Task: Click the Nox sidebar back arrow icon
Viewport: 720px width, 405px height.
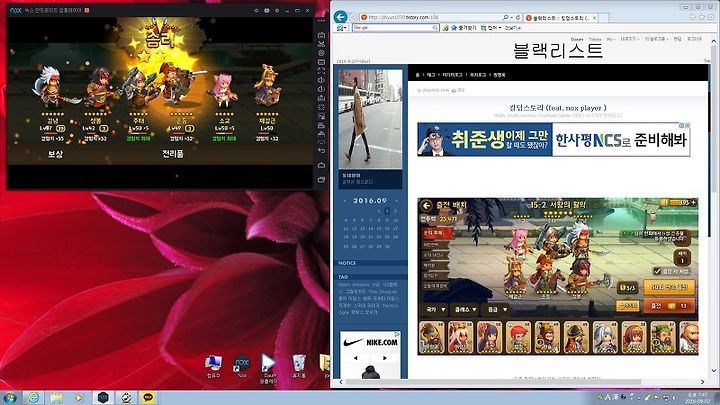Action: (321, 150)
